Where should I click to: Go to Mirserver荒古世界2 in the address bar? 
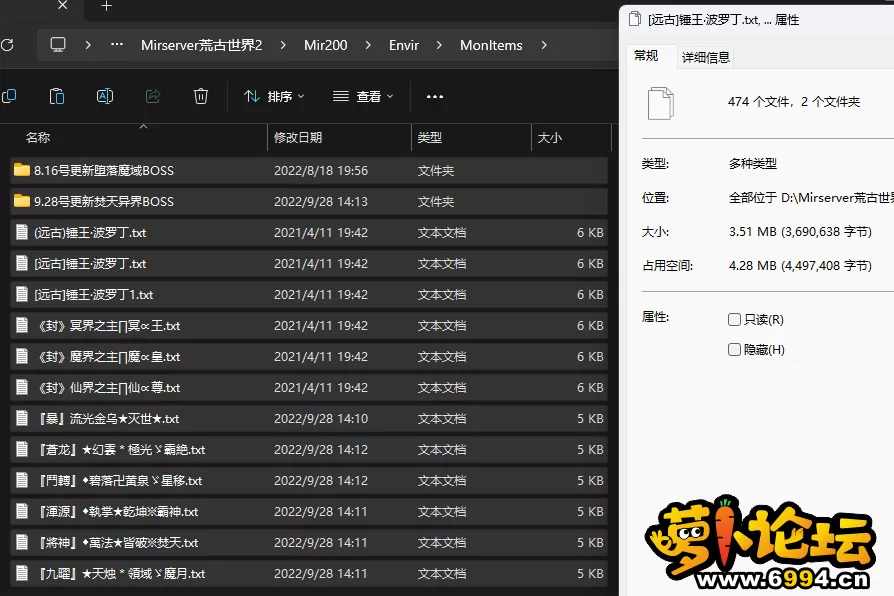click(201, 45)
